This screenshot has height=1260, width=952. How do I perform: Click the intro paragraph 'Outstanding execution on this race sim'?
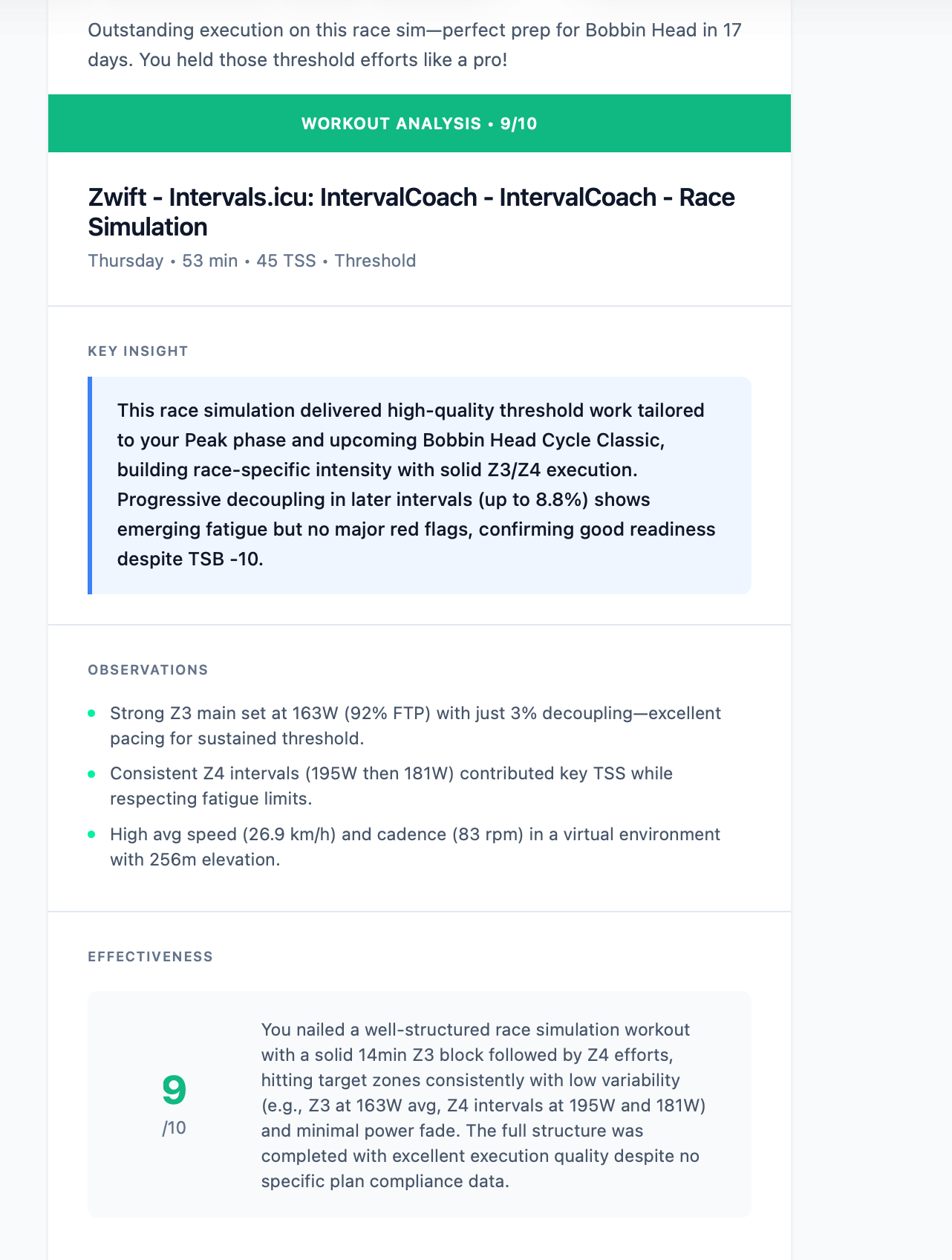(x=414, y=45)
